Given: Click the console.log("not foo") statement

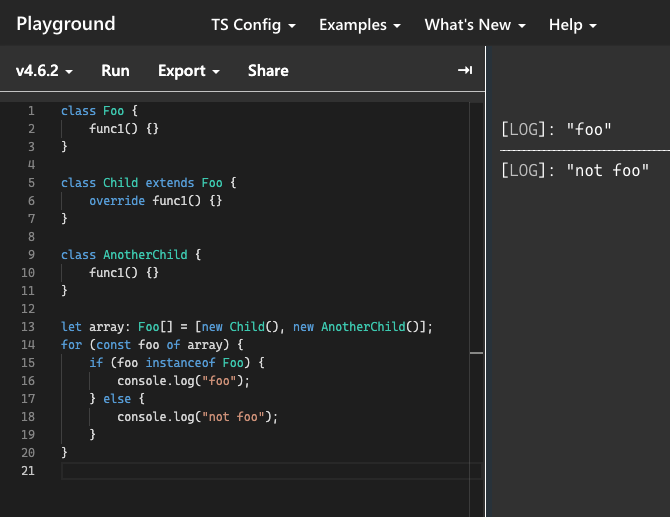Looking at the screenshot, I should [197, 417].
